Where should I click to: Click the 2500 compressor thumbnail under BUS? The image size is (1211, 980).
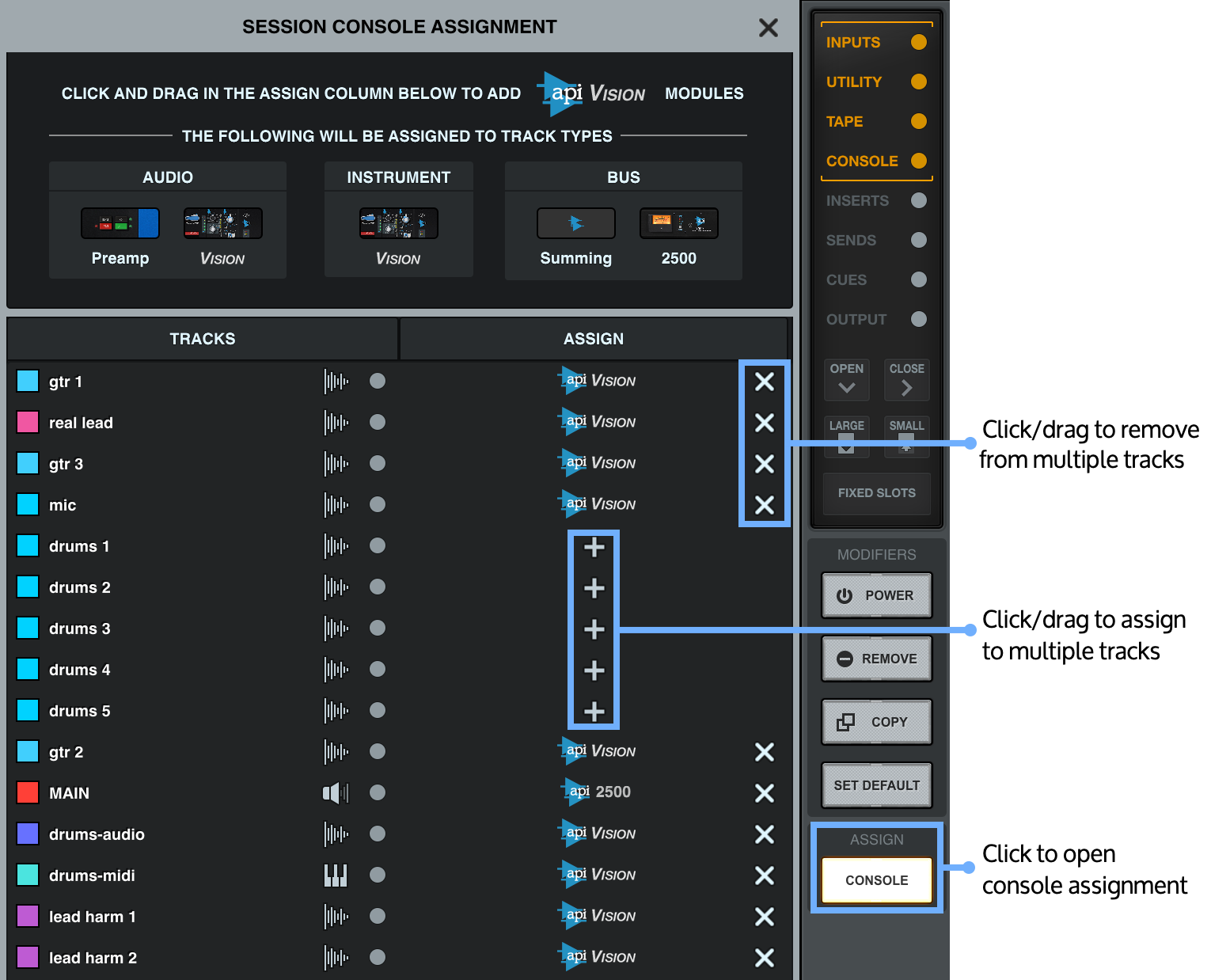(x=679, y=223)
